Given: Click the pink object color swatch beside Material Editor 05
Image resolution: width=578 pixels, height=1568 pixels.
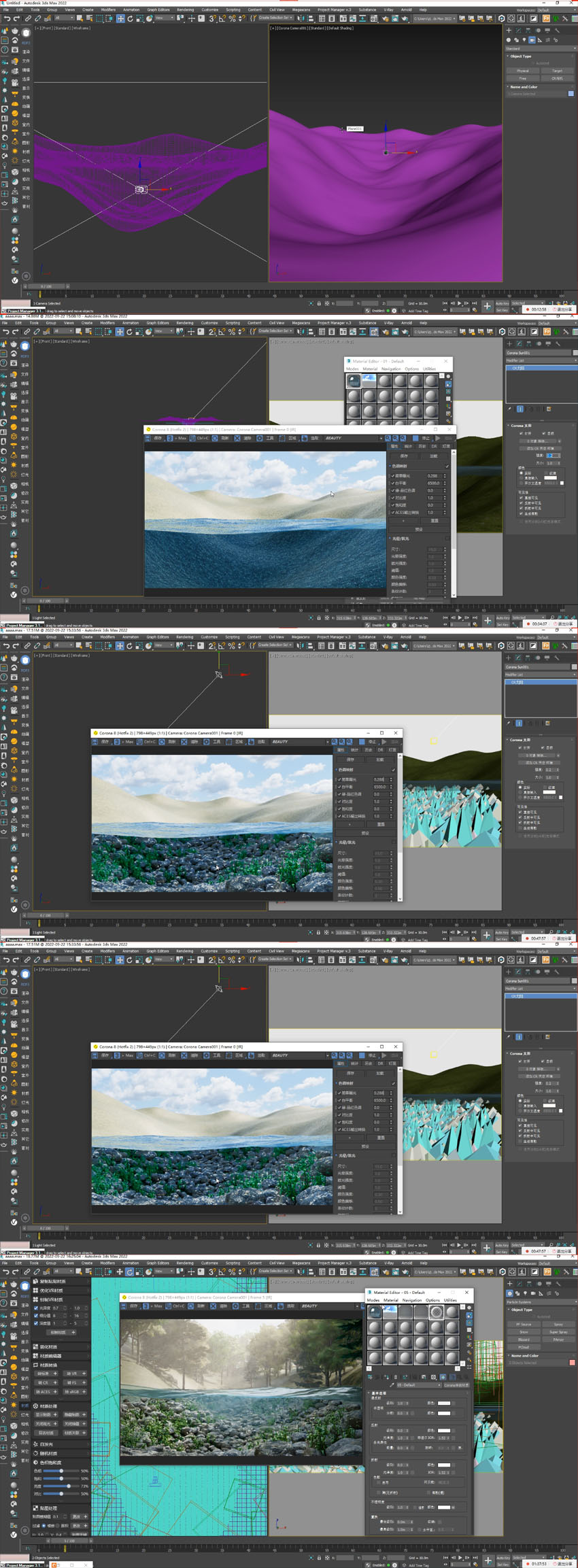Looking at the screenshot, I should pyautogui.click(x=573, y=1362).
